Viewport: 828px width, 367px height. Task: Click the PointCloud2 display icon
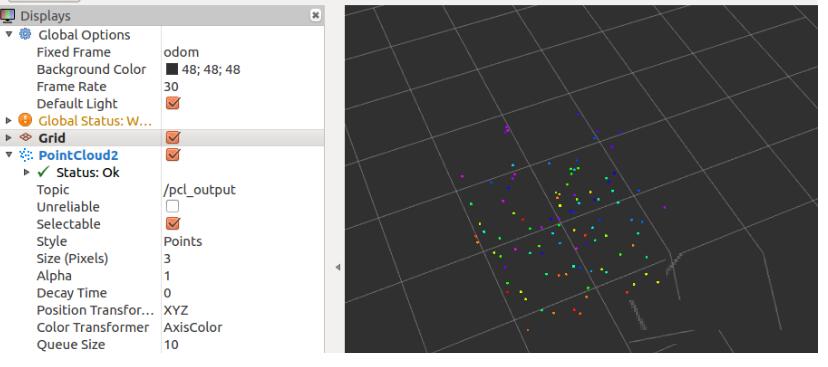pos(25,155)
